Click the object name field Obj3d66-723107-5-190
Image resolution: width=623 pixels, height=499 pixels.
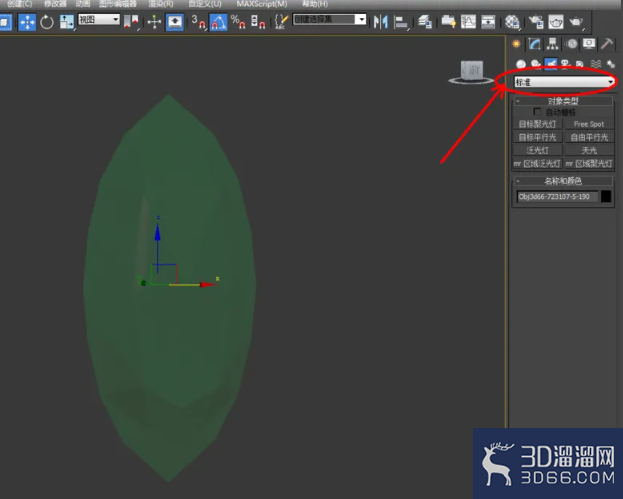click(x=557, y=196)
